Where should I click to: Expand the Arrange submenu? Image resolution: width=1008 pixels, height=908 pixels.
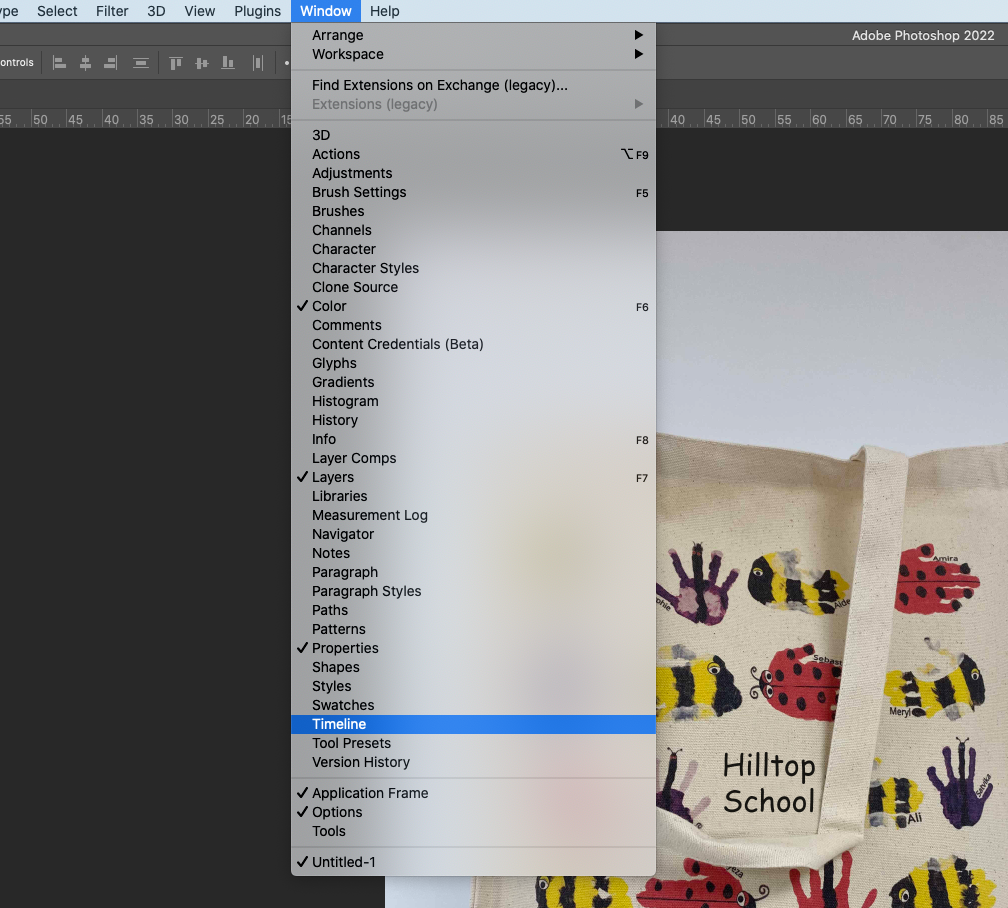click(x=338, y=35)
